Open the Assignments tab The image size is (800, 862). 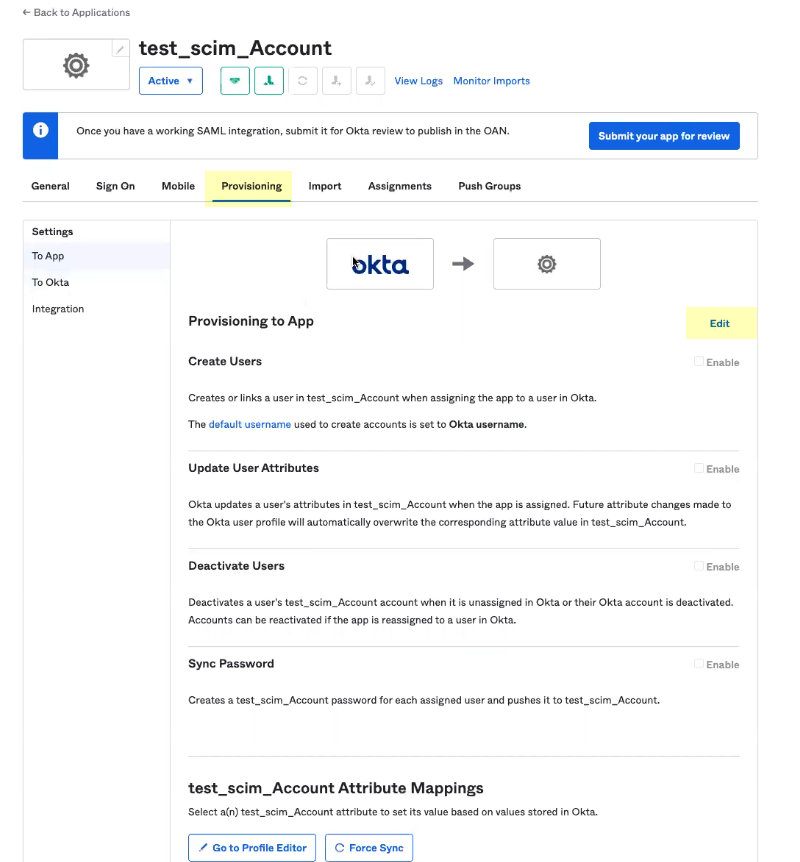[x=400, y=186]
